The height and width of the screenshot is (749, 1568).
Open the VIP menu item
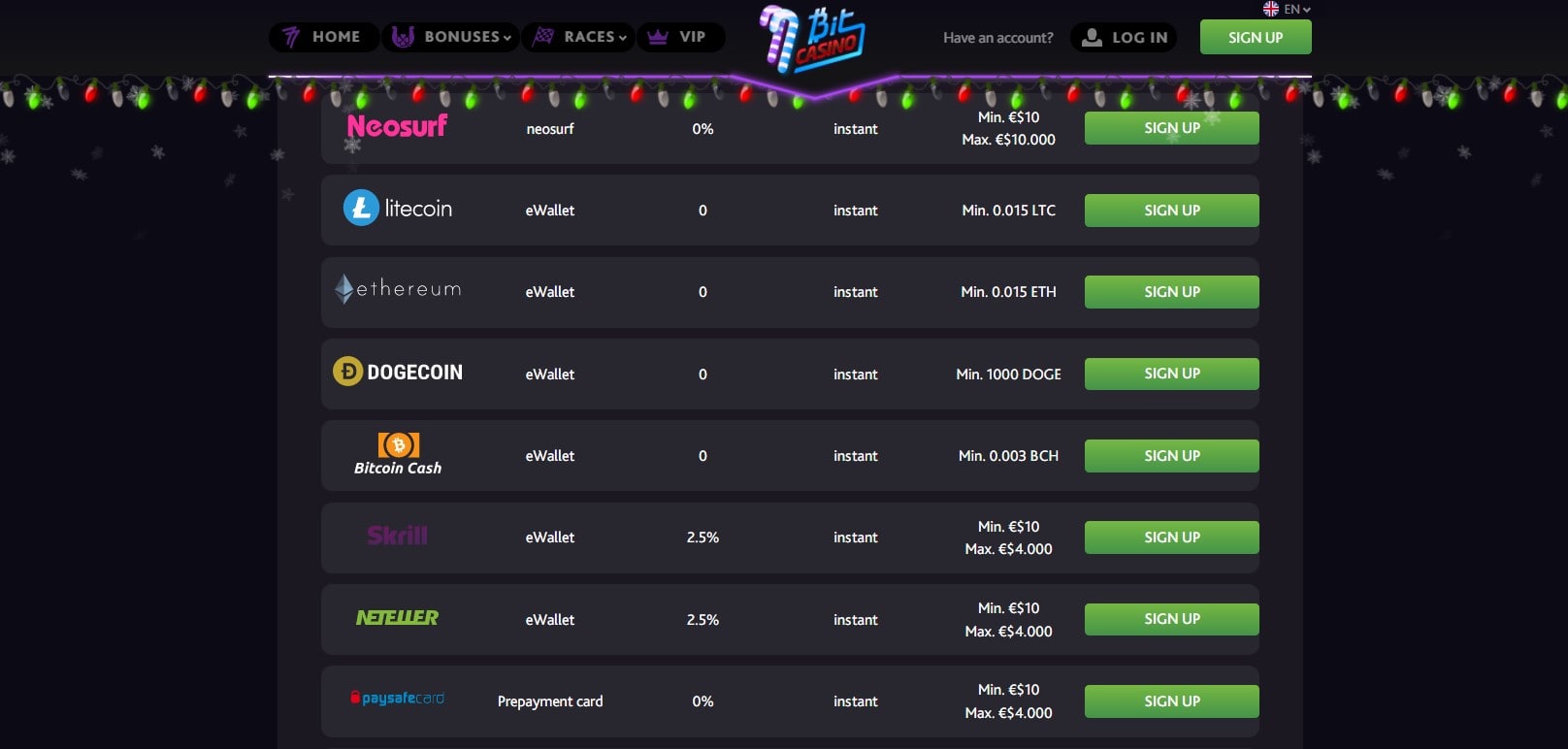tap(680, 37)
